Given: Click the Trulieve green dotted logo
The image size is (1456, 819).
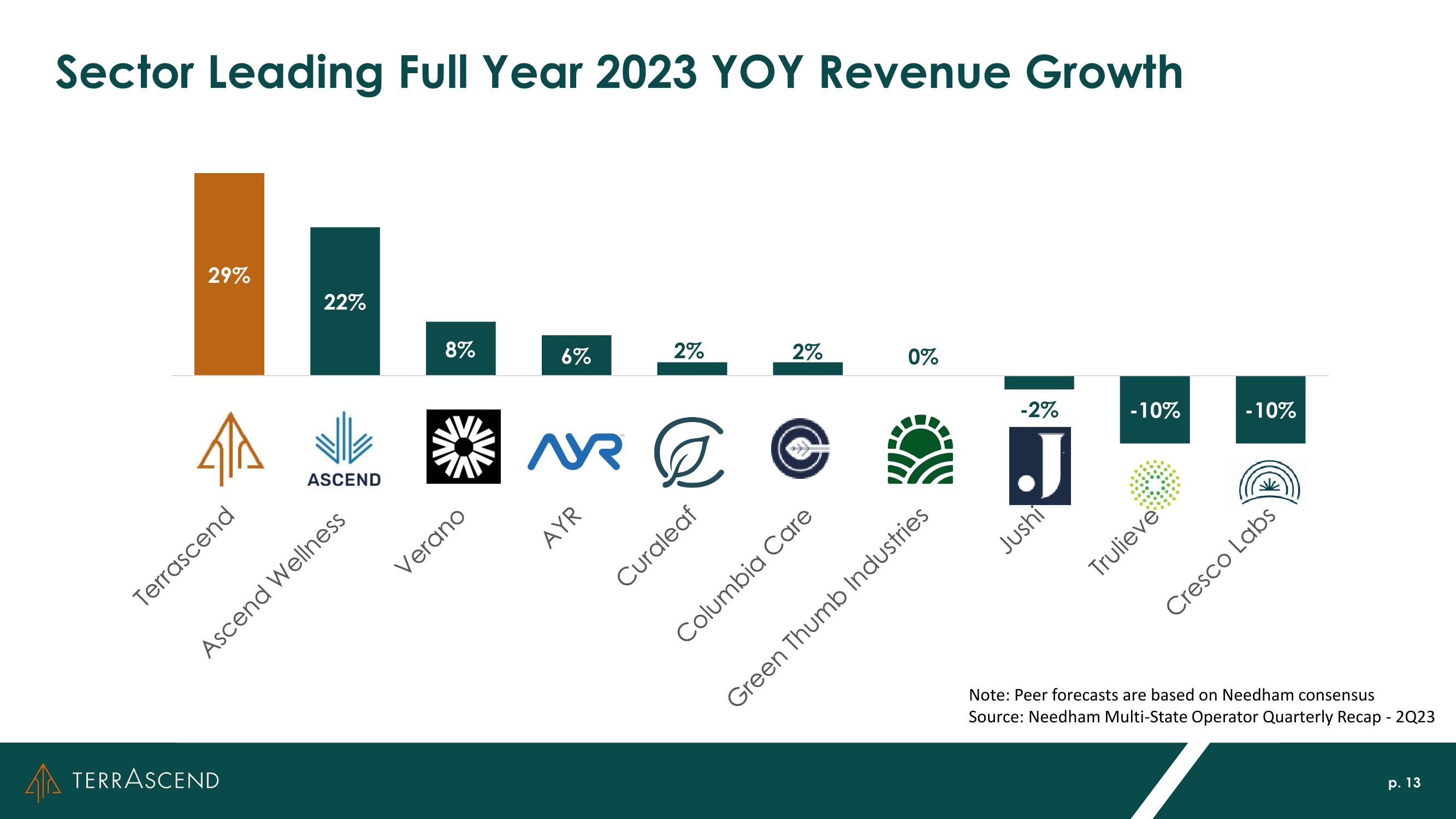Looking at the screenshot, I should [x=1155, y=484].
